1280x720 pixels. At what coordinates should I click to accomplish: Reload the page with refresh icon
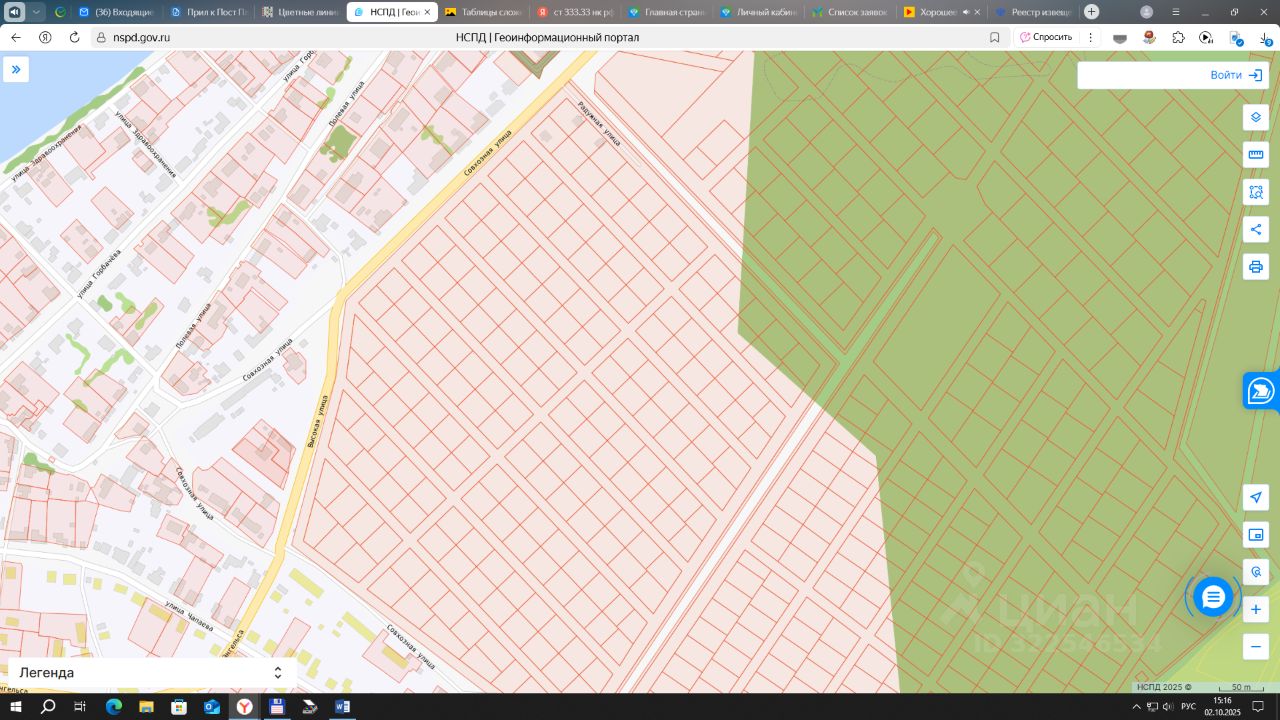coord(74,37)
